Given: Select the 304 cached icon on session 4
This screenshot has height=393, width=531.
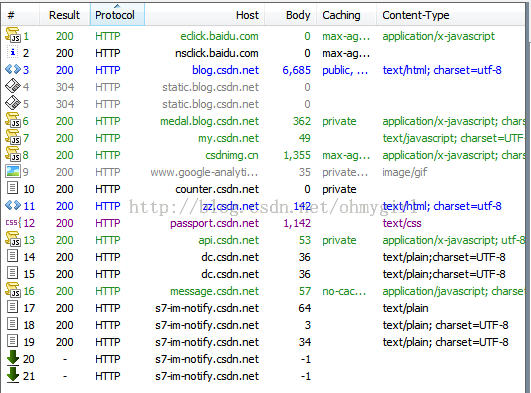Looking at the screenshot, I should (13, 86).
